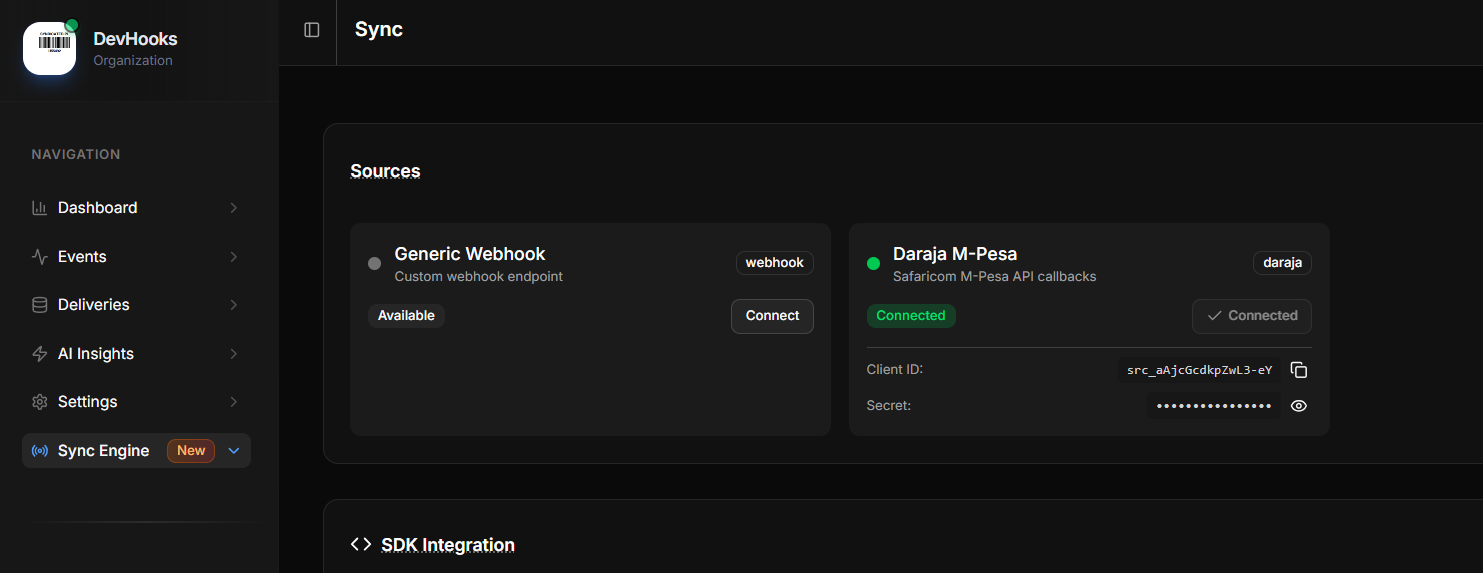Expand the Deliveries menu chevron
The image size is (1483, 573).
point(234,305)
